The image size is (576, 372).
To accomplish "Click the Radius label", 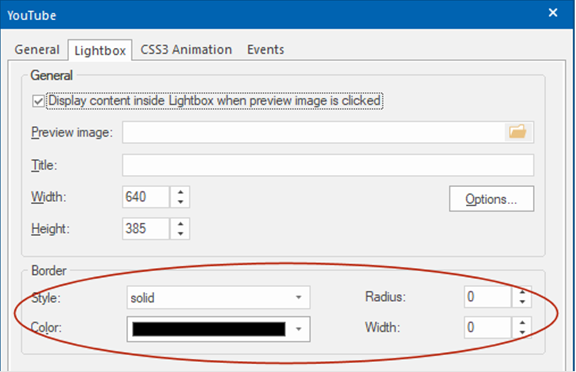I will 385,297.
